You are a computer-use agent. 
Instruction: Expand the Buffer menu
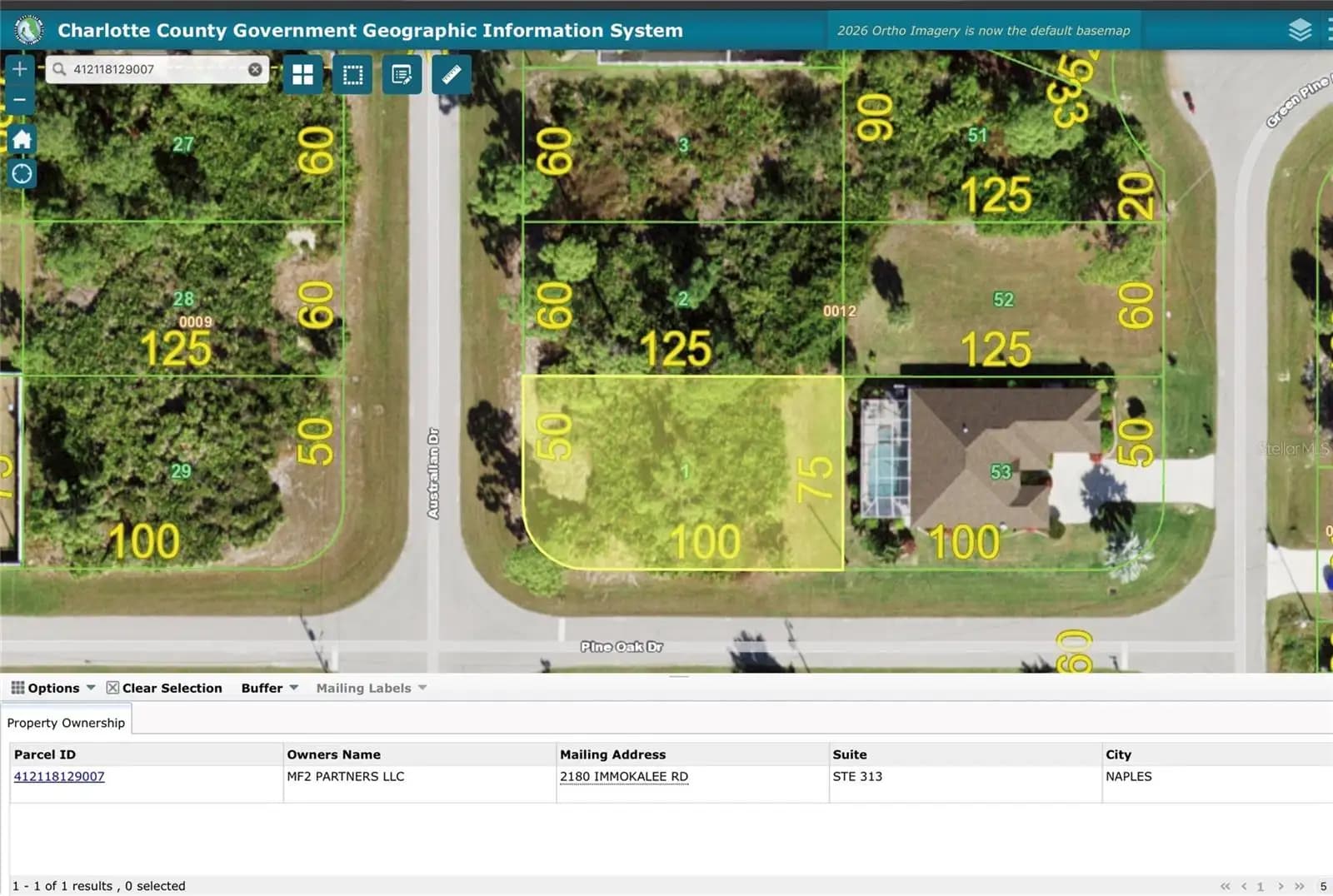[270, 688]
